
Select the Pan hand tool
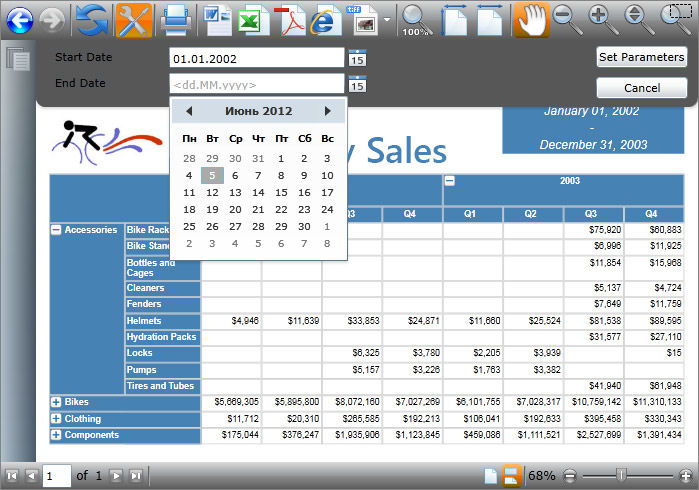(530, 19)
